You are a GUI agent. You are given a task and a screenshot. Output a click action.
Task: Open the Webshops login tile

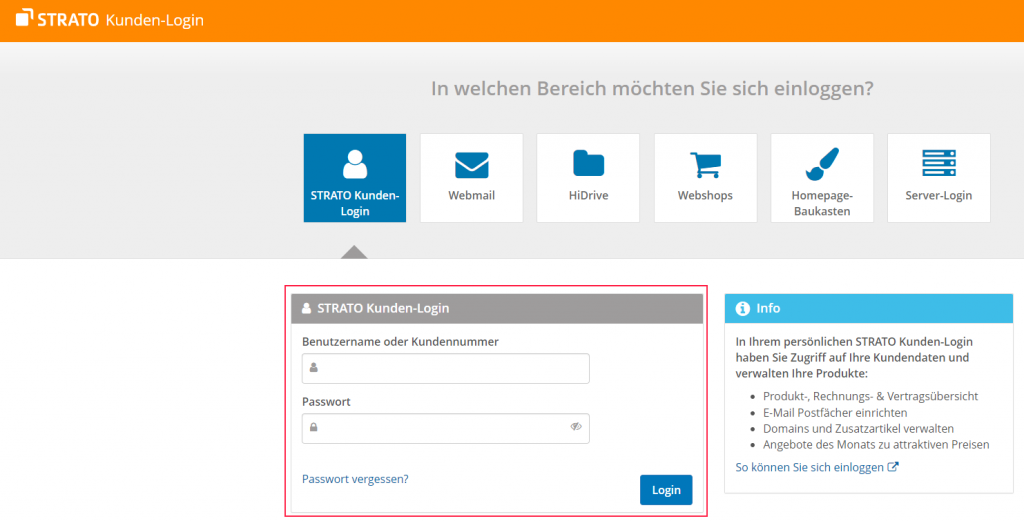tap(705, 178)
